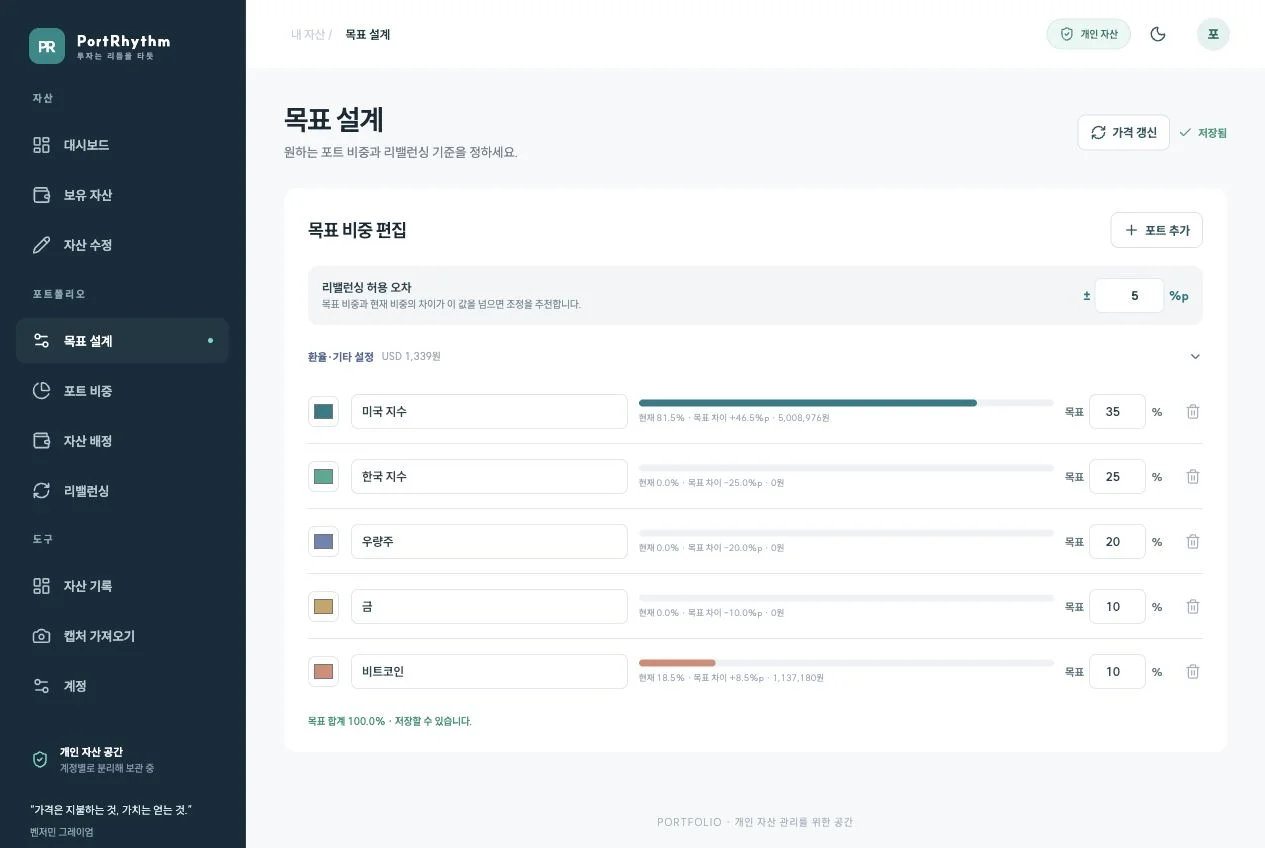Delete the 미국 지수 row with trash icon
Image resolution: width=1265 pixels, height=848 pixels.
pyautogui.click(x=1193, y=412)
